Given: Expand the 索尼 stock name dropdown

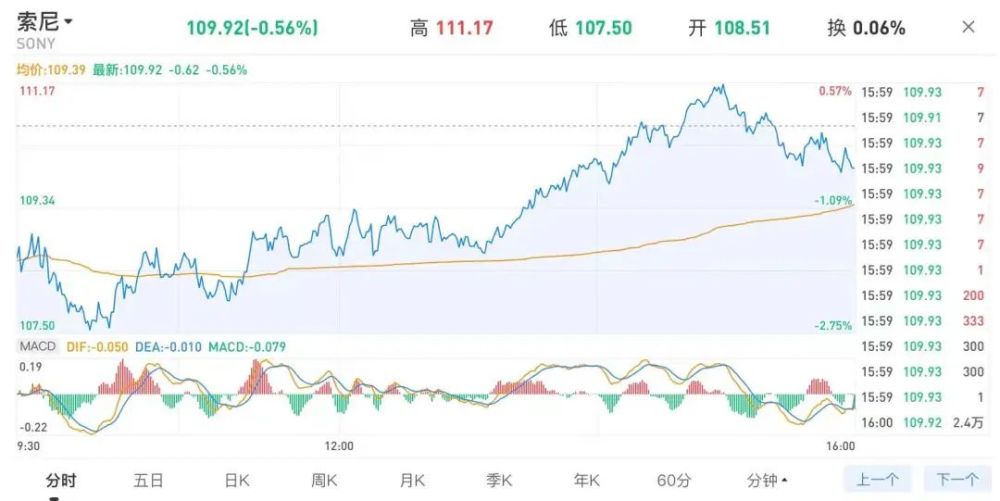Looking at the screenshot, I should pyautogui.click(x=67, y=21).
